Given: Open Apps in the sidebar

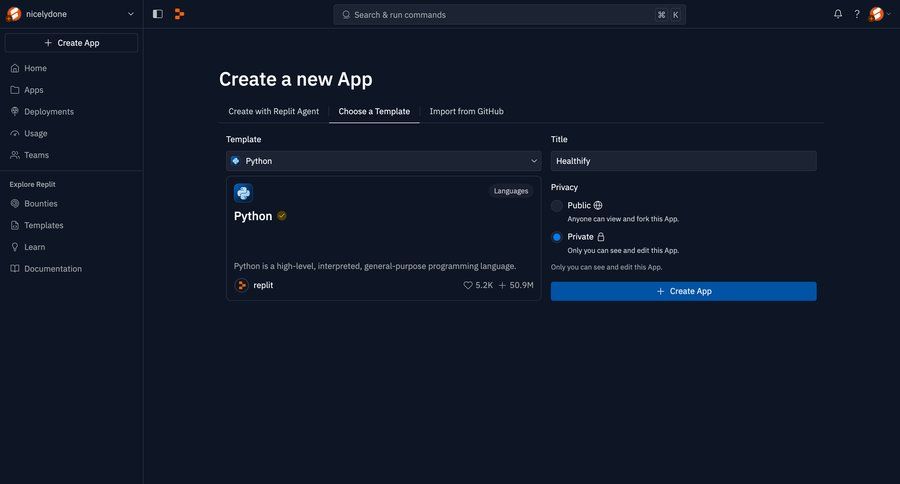Looking at the screenshot, I should coord(71,90).
